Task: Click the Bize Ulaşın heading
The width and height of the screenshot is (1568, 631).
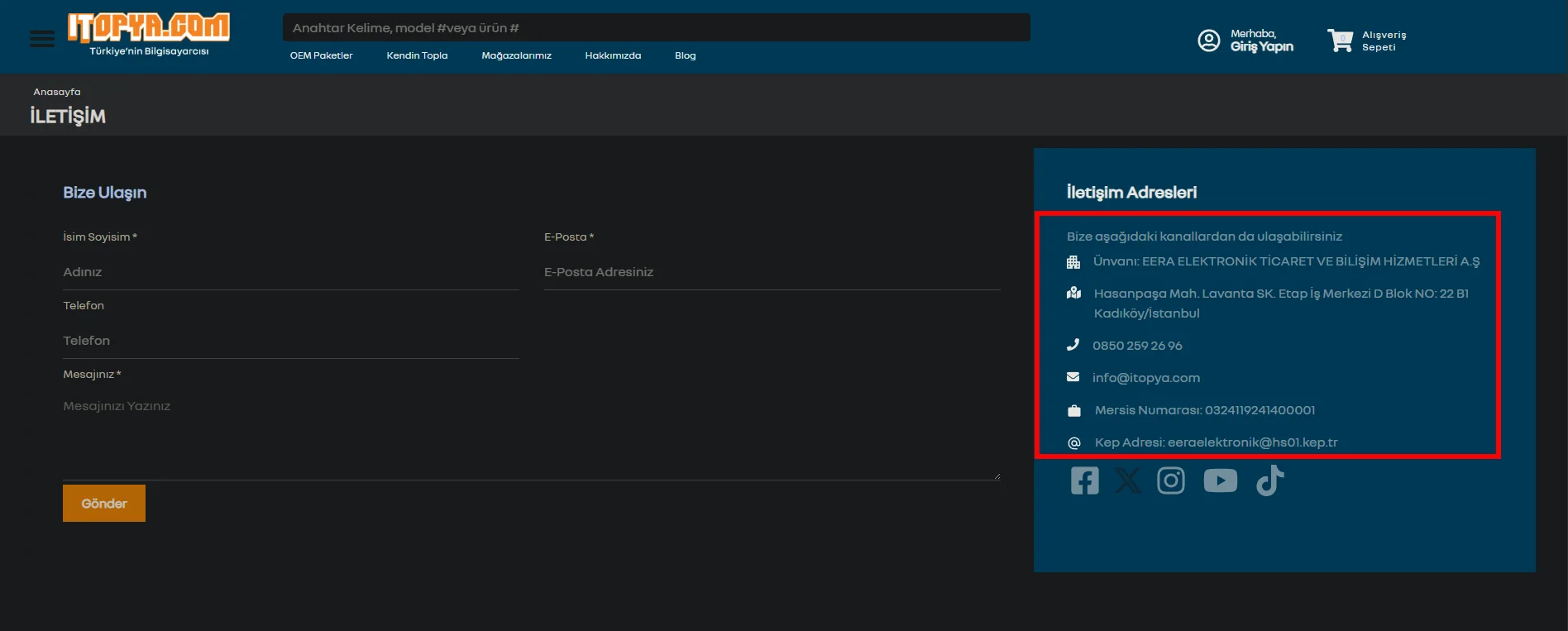Action: pos(105,193)
